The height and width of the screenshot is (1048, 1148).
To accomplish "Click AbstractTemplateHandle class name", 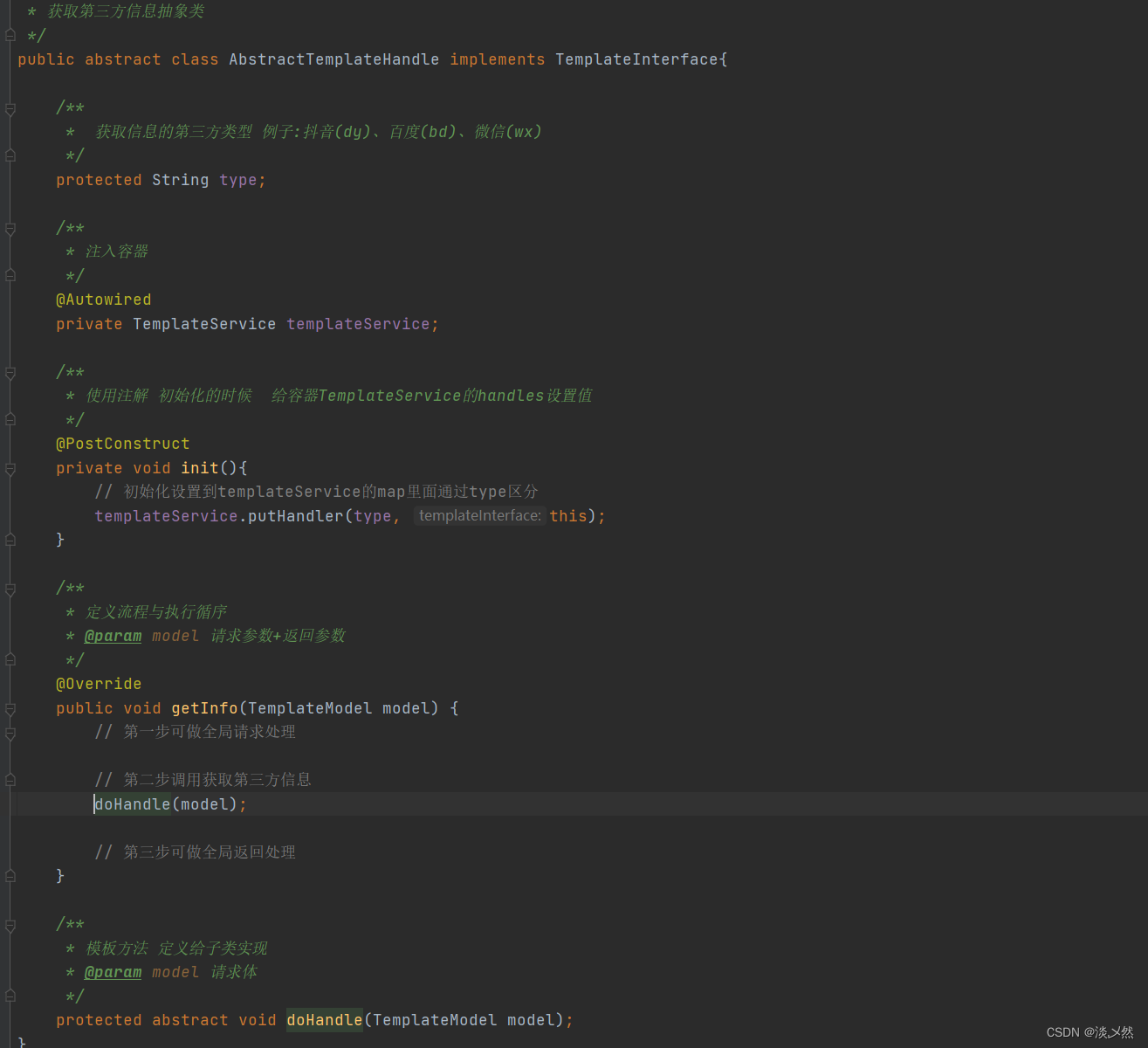I will 334,59.
